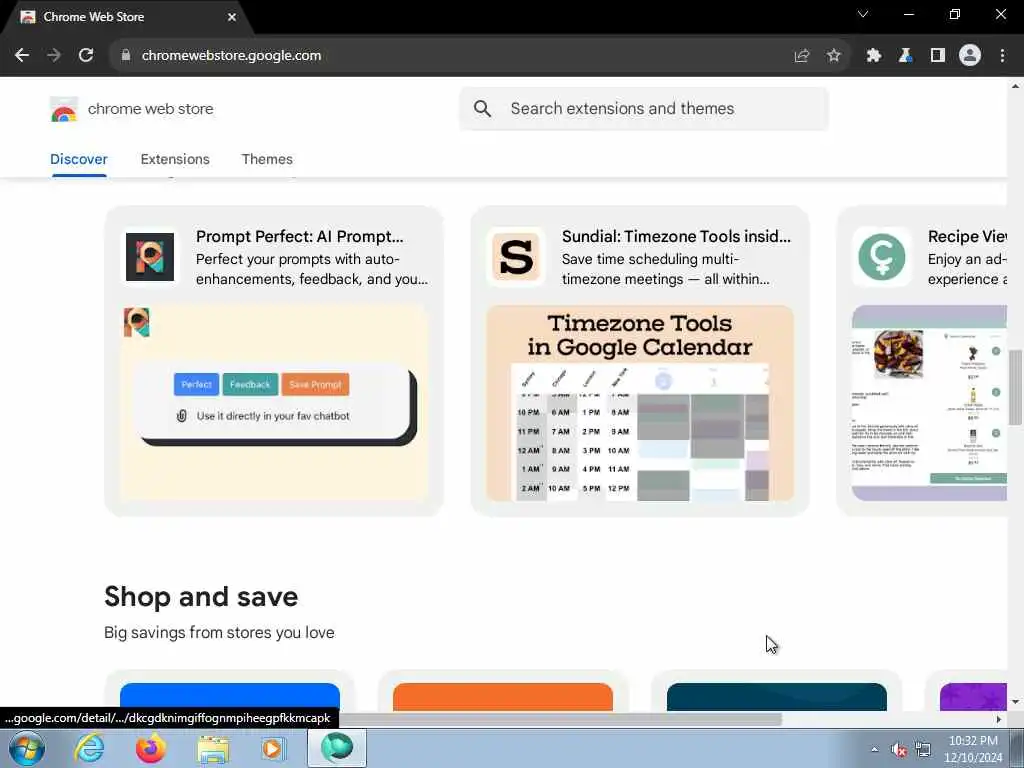Close the Chrome Web Store tab
1024x768 pixels.
(x=232, y=17)
